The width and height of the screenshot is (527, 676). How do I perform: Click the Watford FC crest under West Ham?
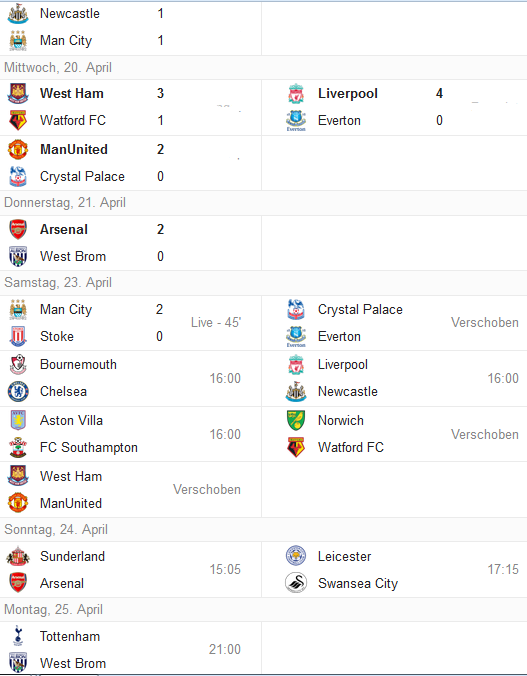18,120
